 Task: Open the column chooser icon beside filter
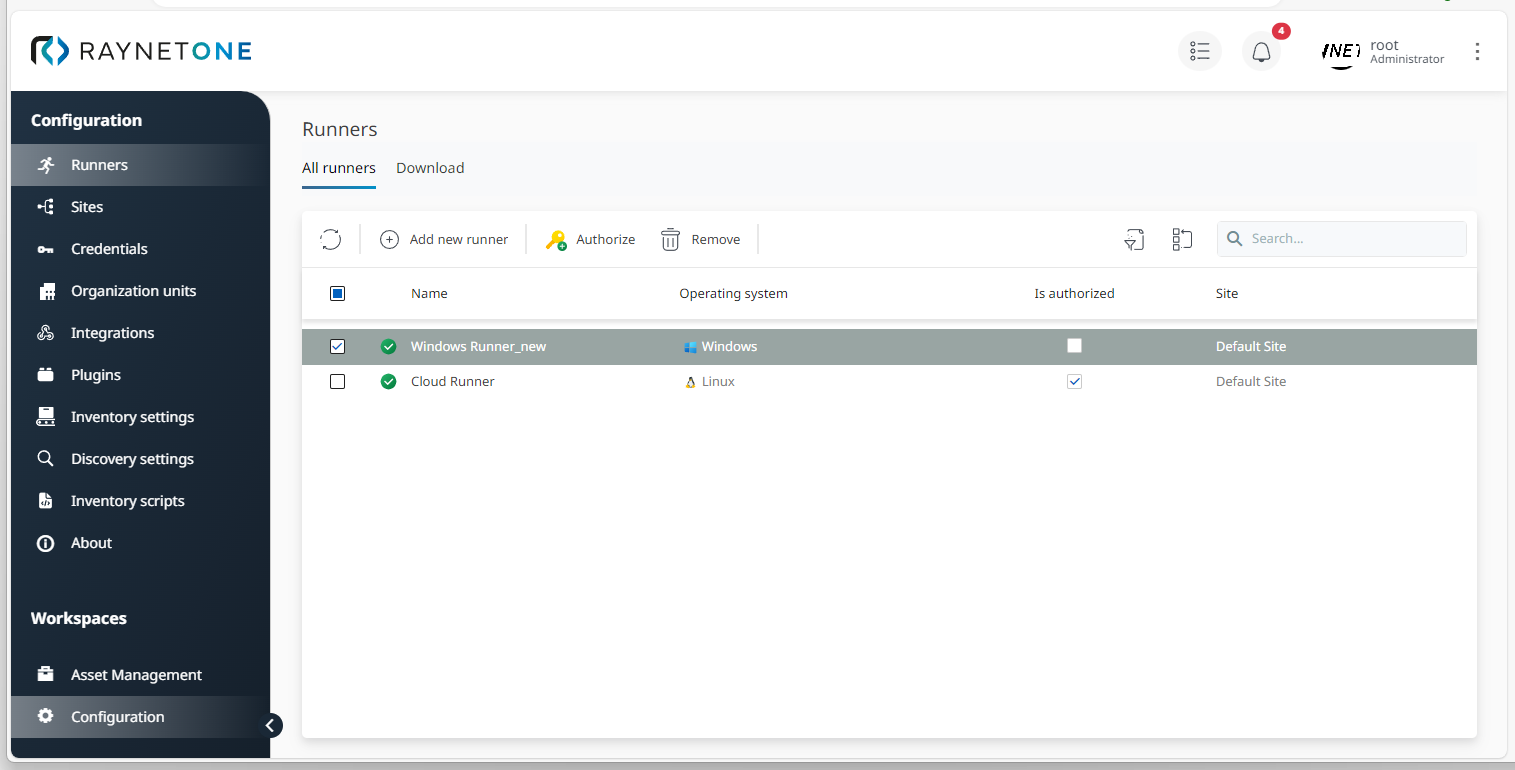pos(1181,239)
